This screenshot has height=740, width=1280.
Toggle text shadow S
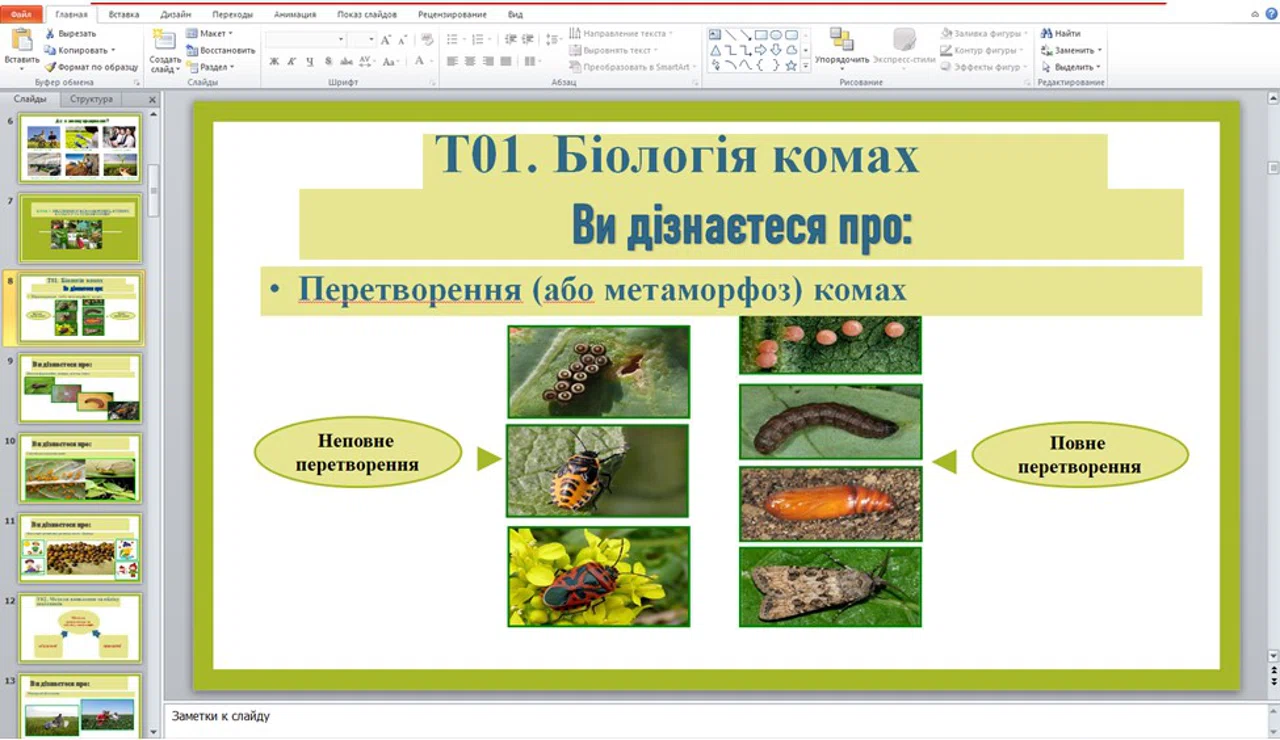click(328, 61)
